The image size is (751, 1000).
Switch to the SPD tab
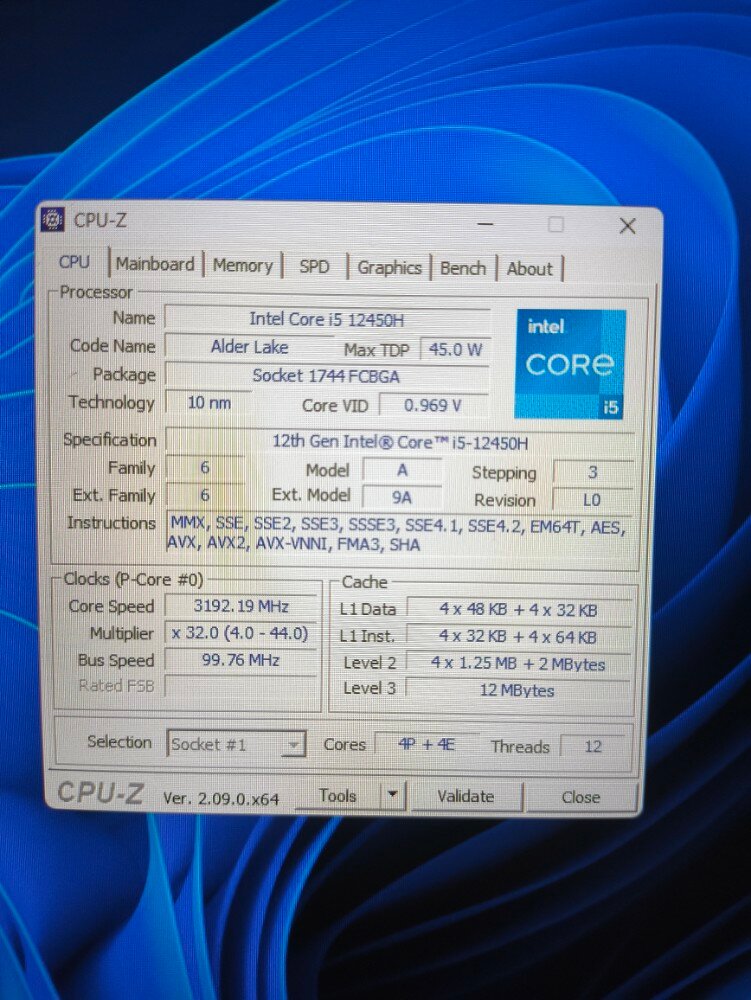pos(314,267)
